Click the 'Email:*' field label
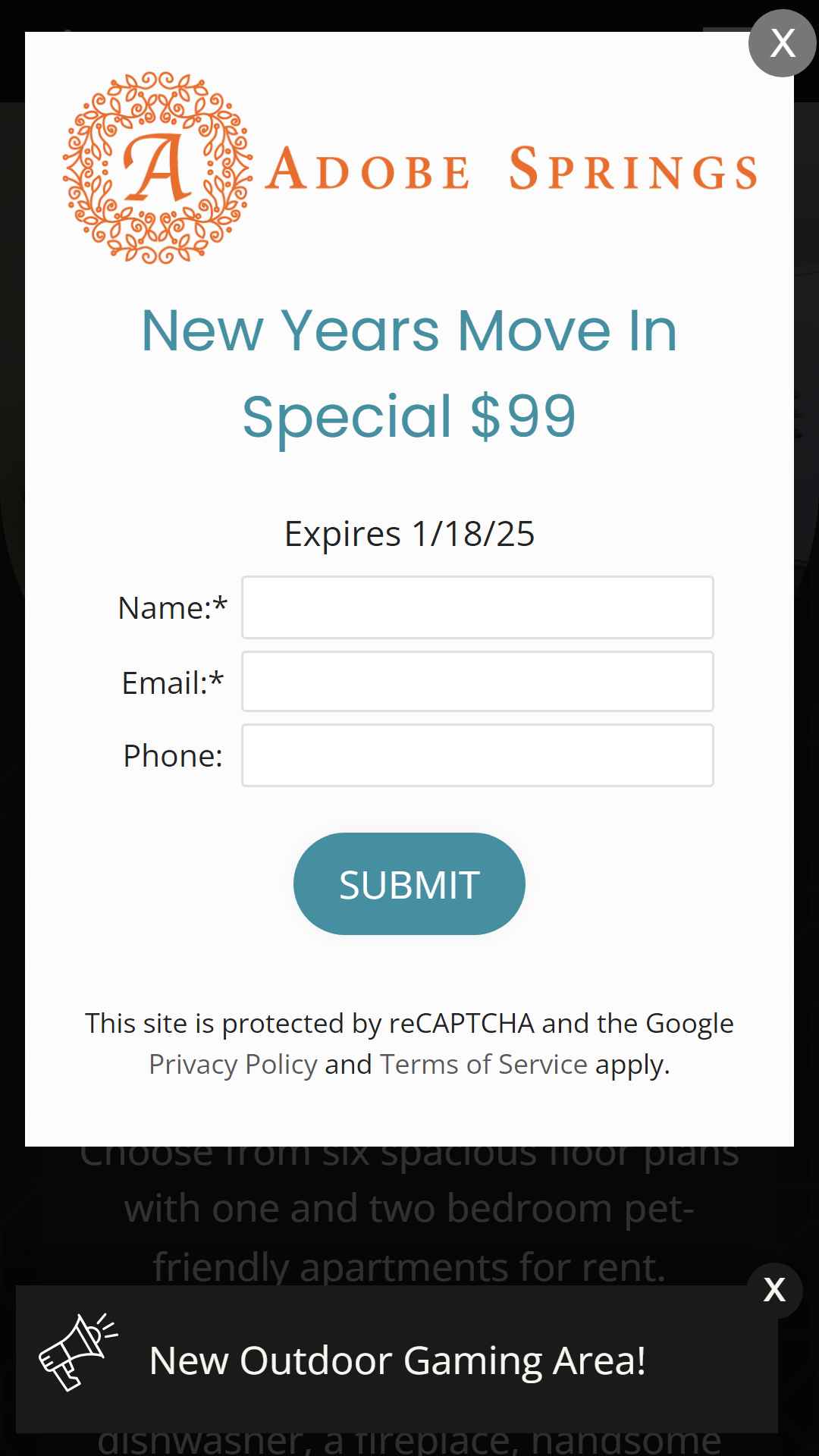The height and width of the screenshot is (1456, 819). [x=173, y=682]
